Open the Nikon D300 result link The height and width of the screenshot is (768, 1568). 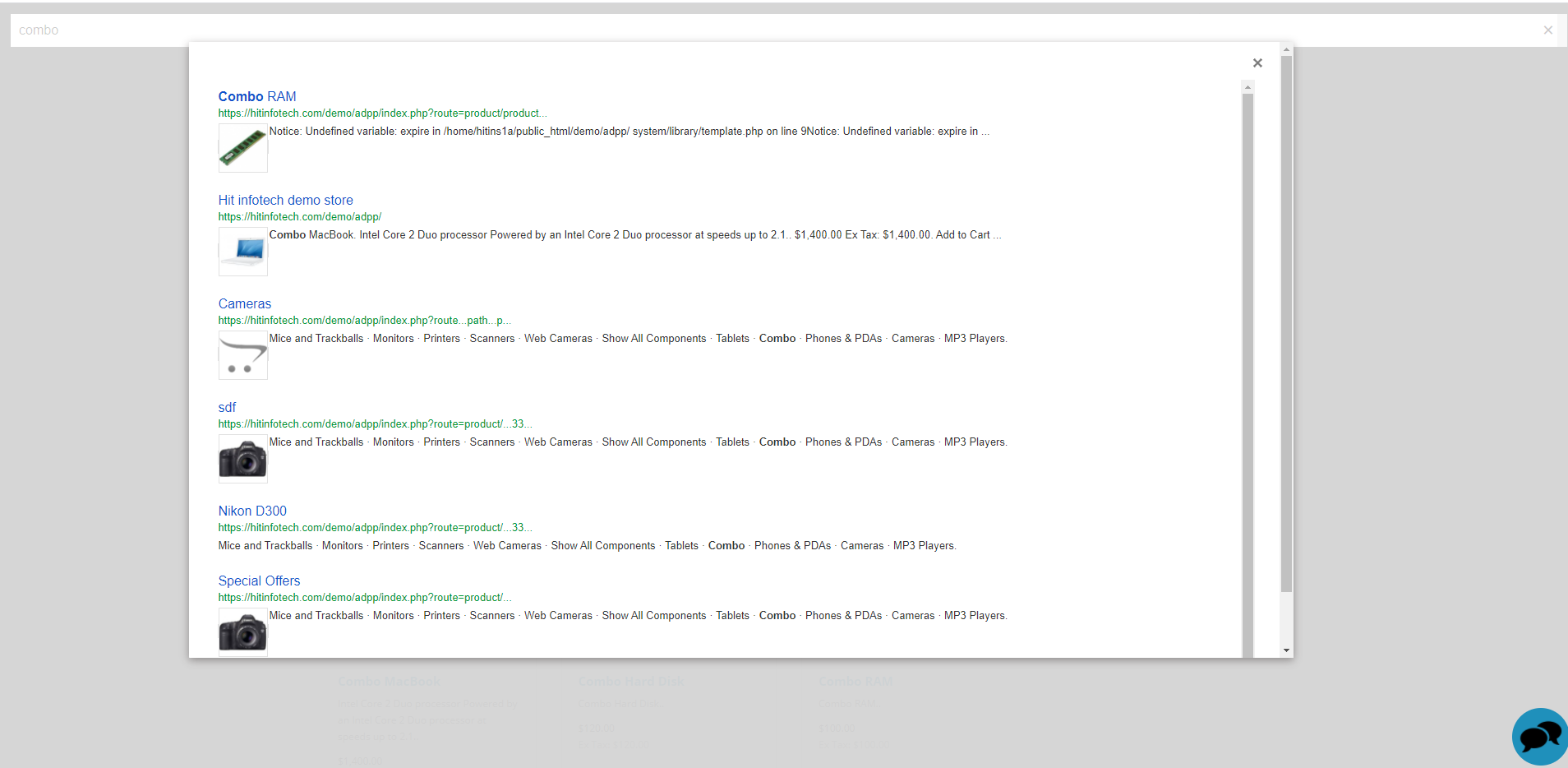tap(252, 511)
